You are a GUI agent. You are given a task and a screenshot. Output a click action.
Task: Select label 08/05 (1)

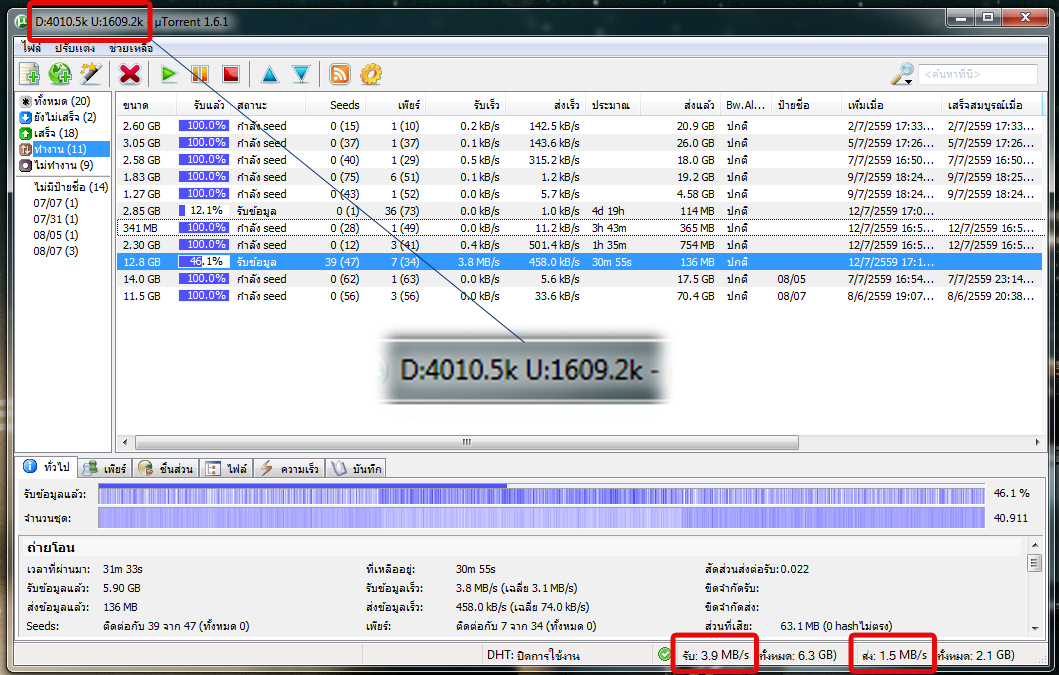pos(56,235)
